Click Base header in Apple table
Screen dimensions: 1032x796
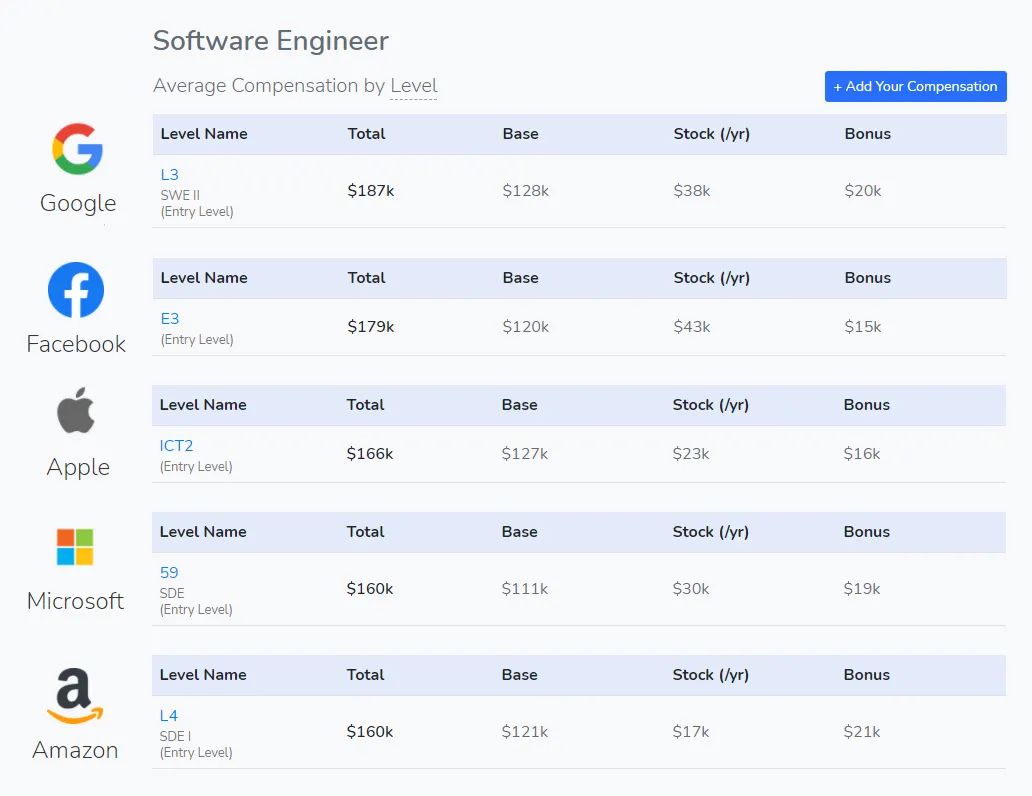[x=519, y=405]
